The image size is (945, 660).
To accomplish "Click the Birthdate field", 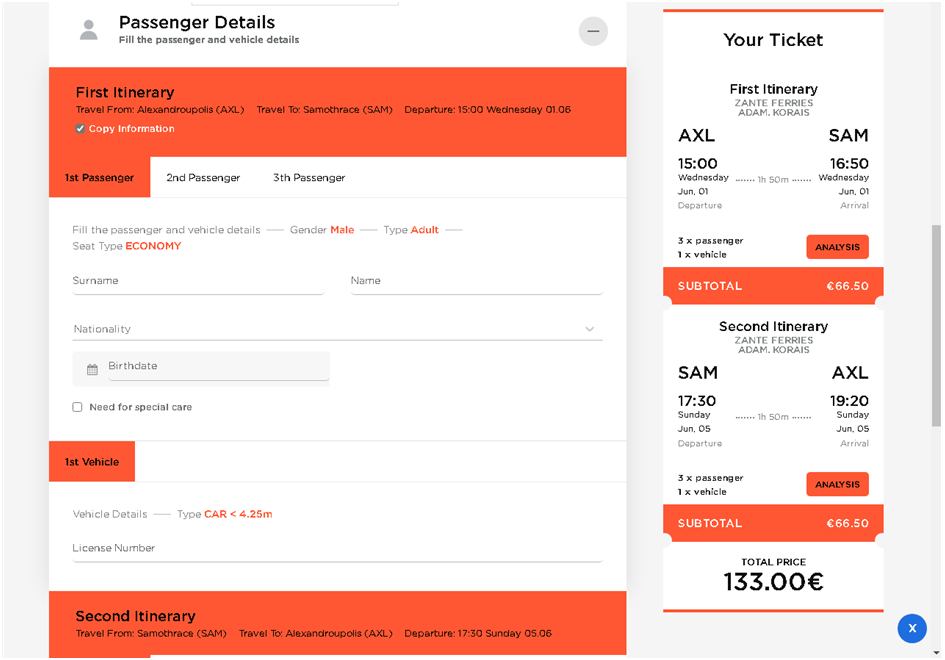I will tap(217, 367).
